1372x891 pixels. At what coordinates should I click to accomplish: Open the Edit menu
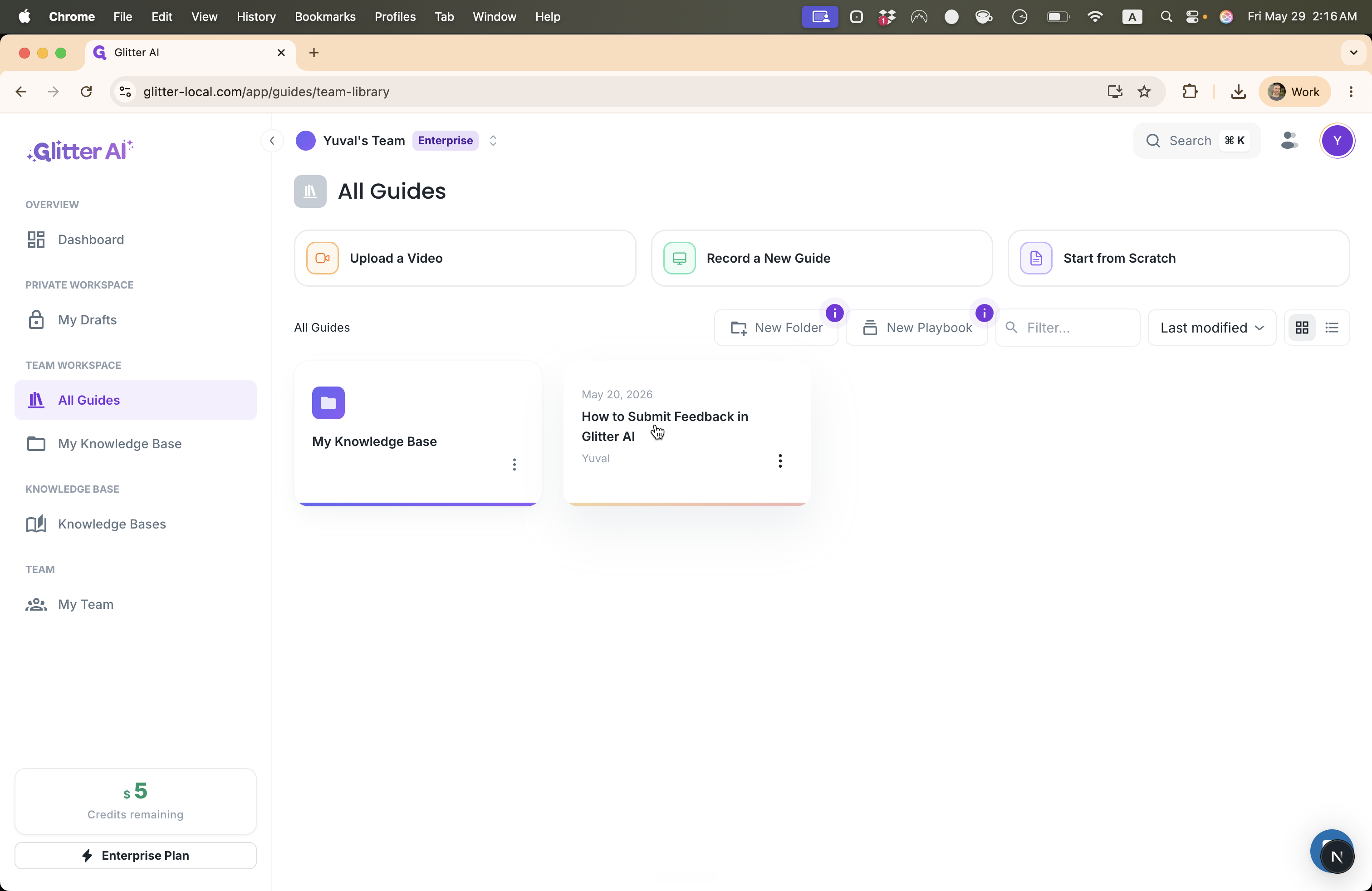162,17
